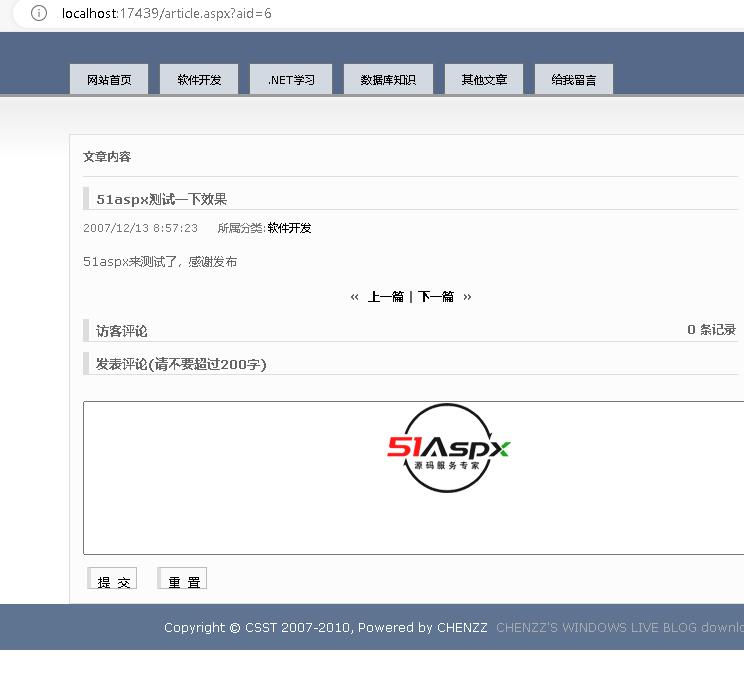Click the comment text area
This screenshot has height=685, width=744.
coord(413,478)
